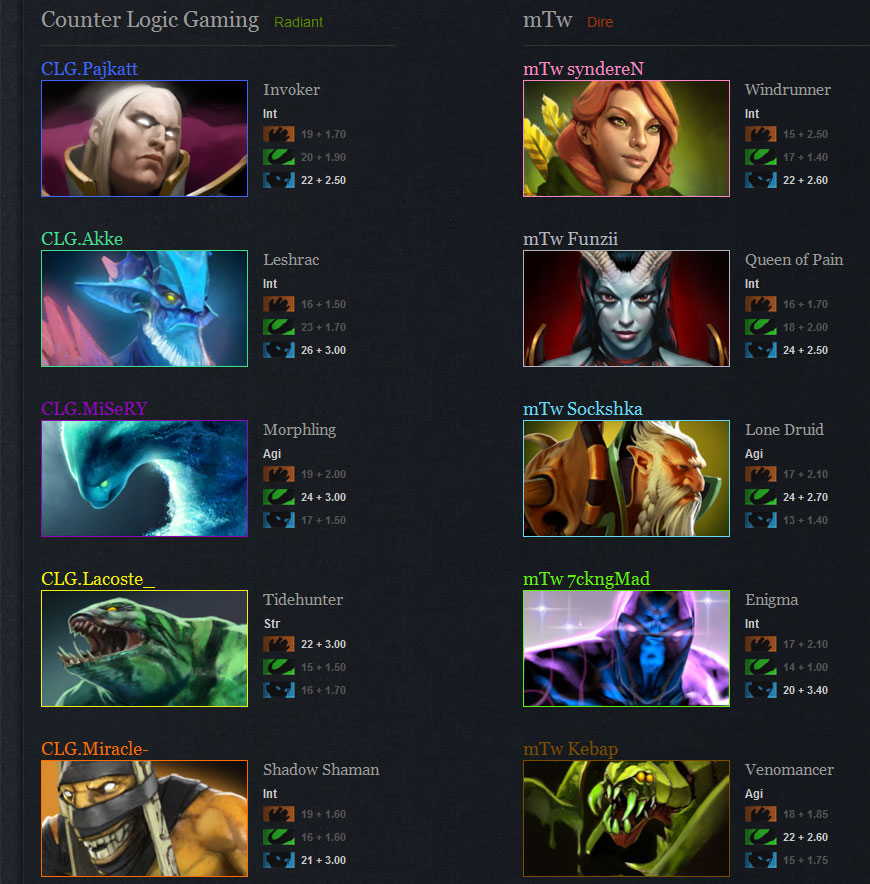Select the Tidehunter hero portrait

coord(144,648)
